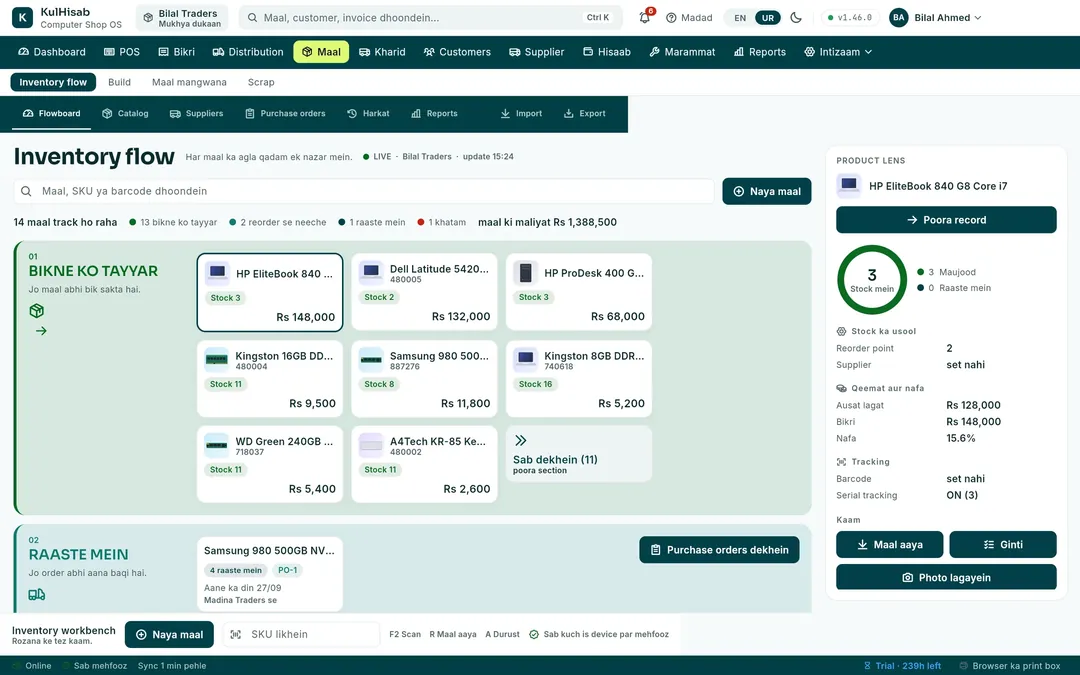Open Customers section

(457, 52)
